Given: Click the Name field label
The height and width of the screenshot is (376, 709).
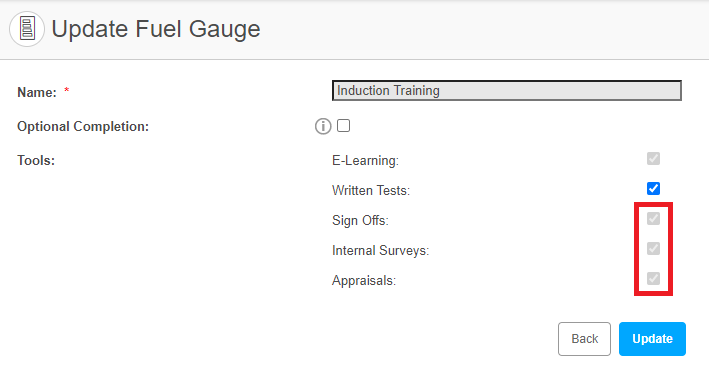Looking at the screenshot, I should click(x=37, y=92).
